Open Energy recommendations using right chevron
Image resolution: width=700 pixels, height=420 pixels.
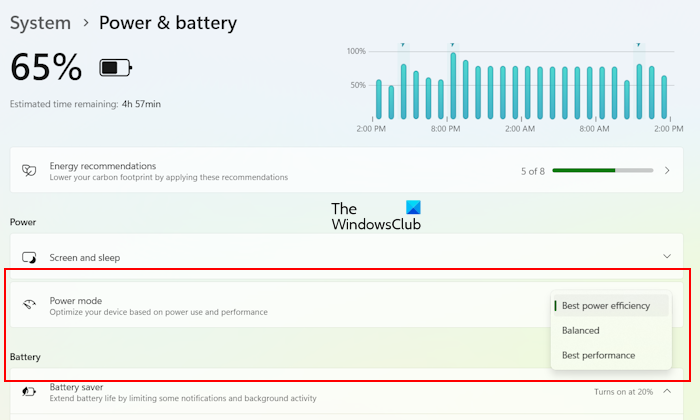pyautogui.click(x=667, y=171)
